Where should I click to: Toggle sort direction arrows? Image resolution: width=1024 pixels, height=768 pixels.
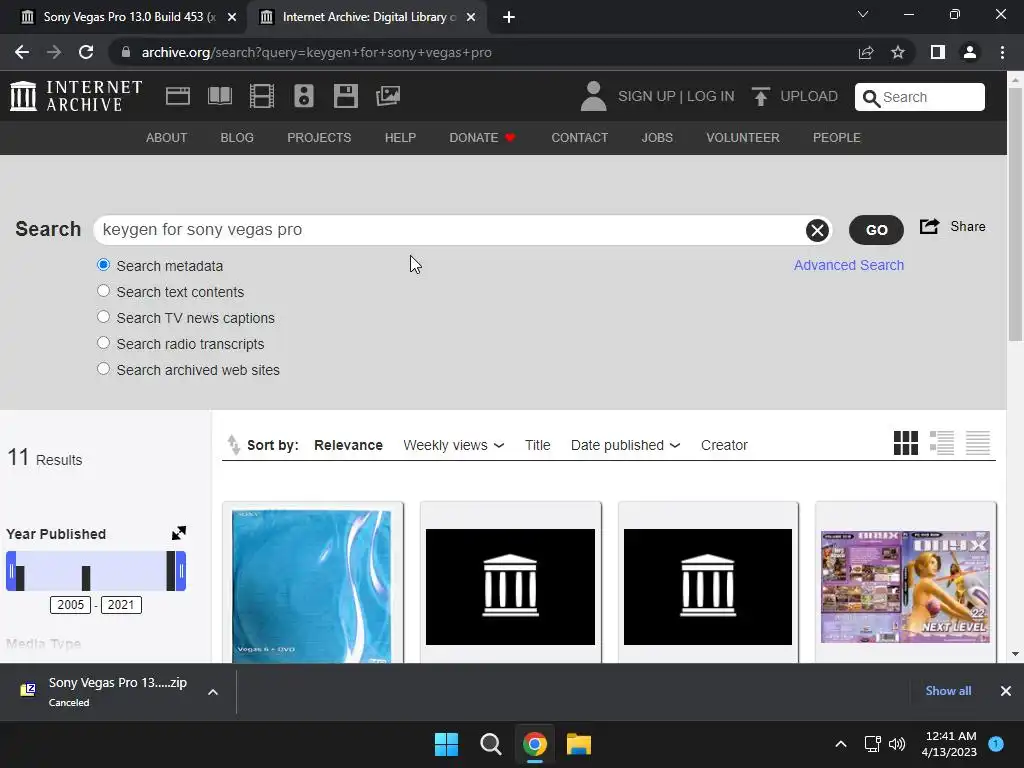pyautogui.click(x=233, y=445)
